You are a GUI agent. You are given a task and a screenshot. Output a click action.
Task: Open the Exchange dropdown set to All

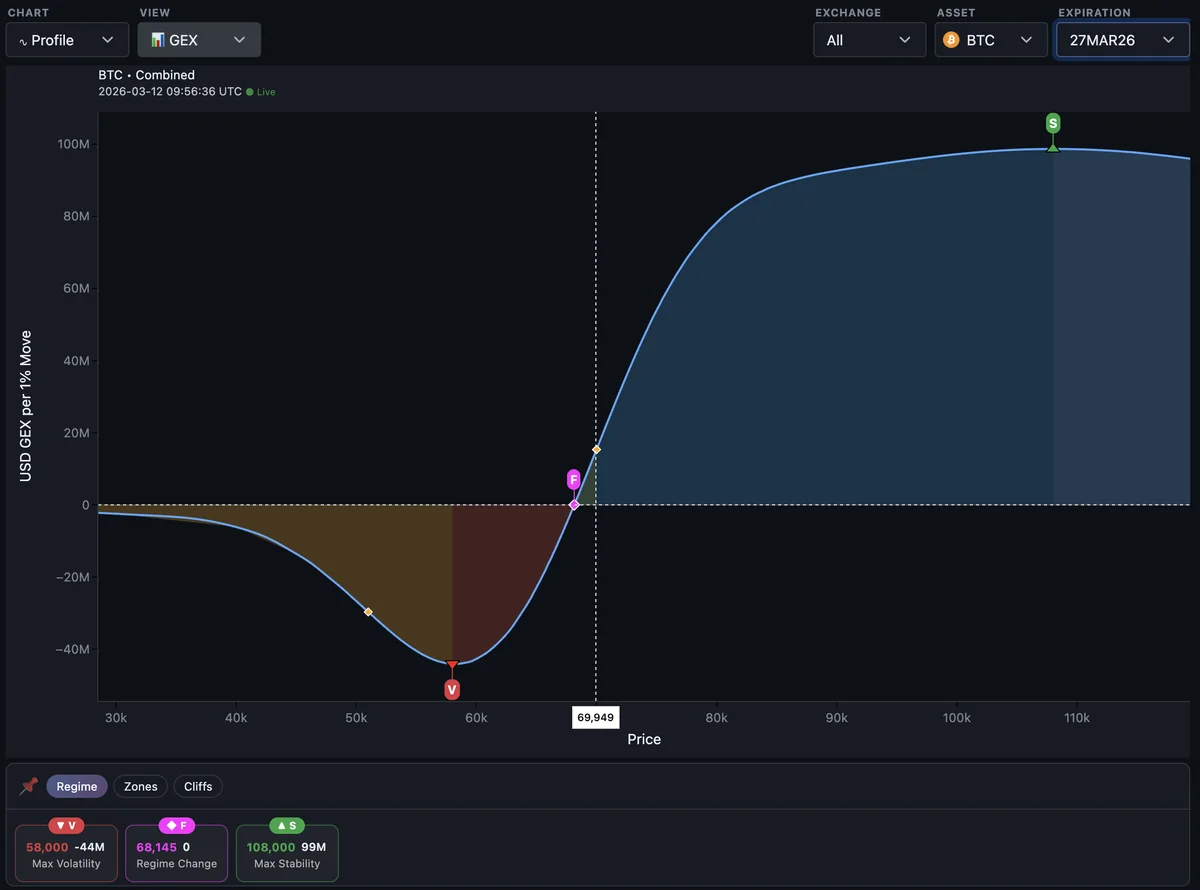[869, 40]
